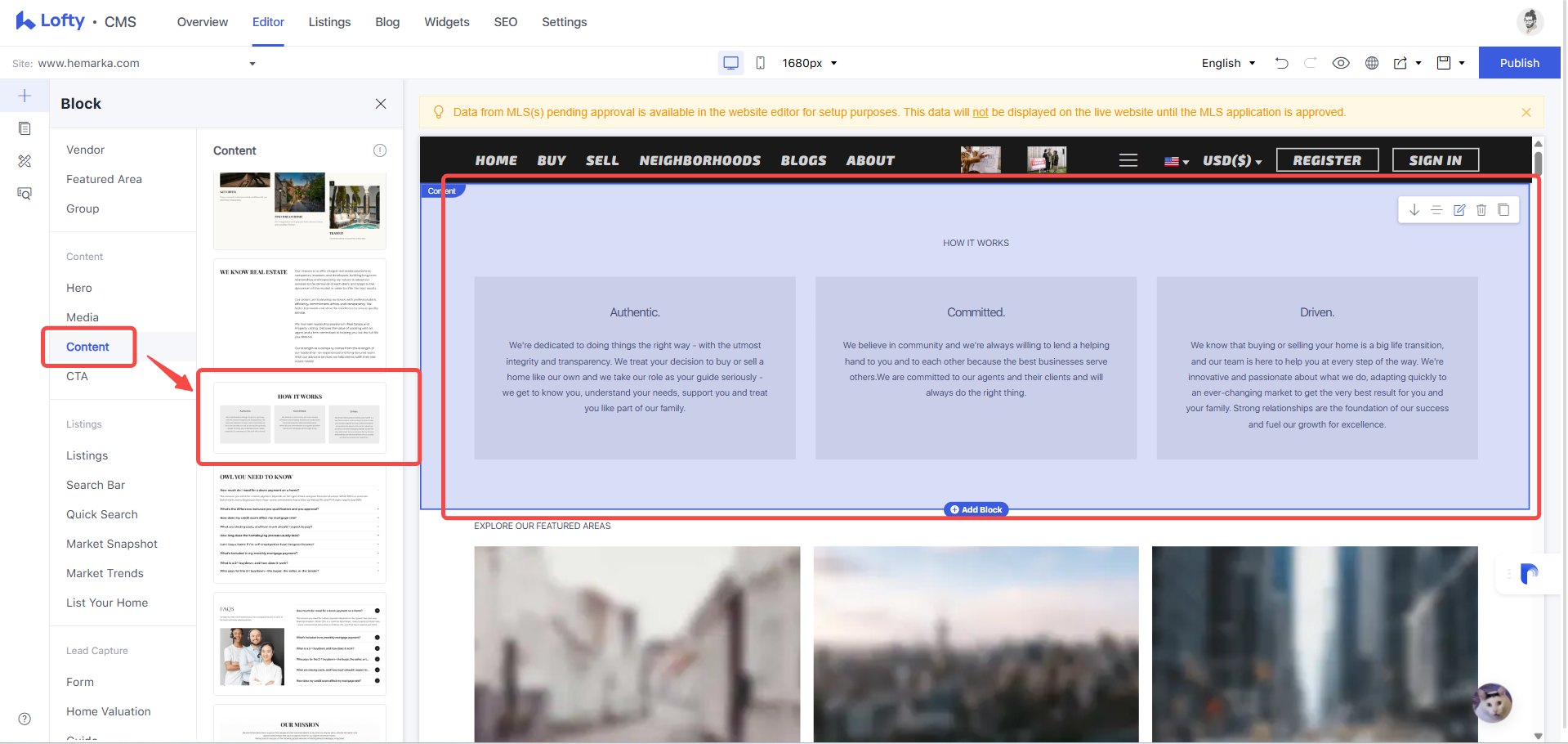Show info for Content block section
The width and height of the screenshot is (1568, 744).
pyautogui.click(x=380, y=150)
